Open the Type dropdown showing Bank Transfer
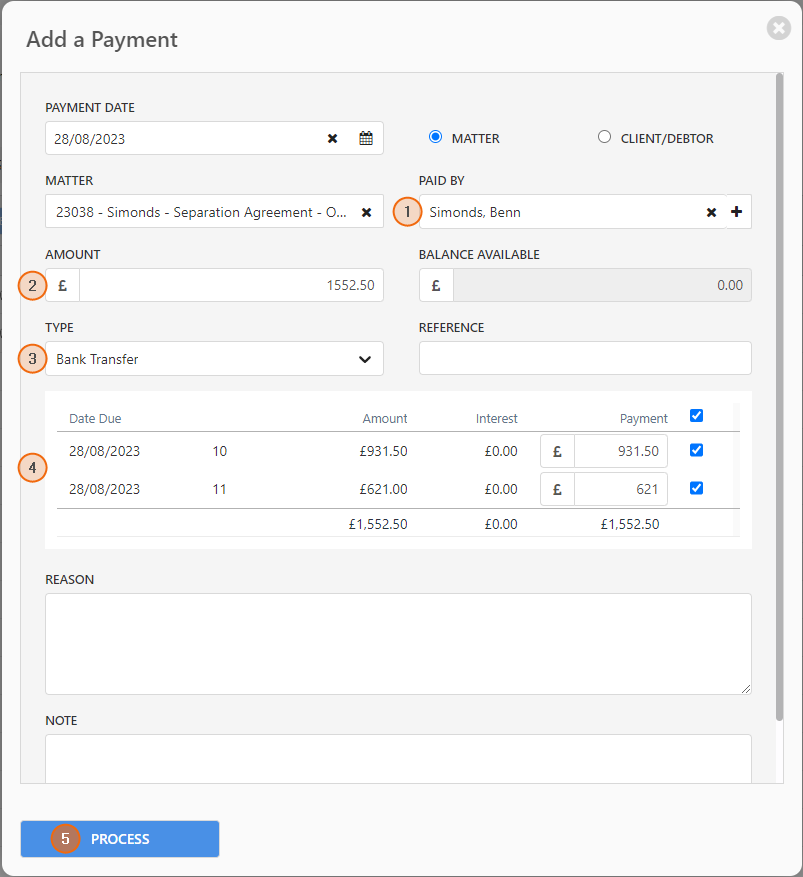Viewport: 803px width, 877px height. tap(214, 359)
